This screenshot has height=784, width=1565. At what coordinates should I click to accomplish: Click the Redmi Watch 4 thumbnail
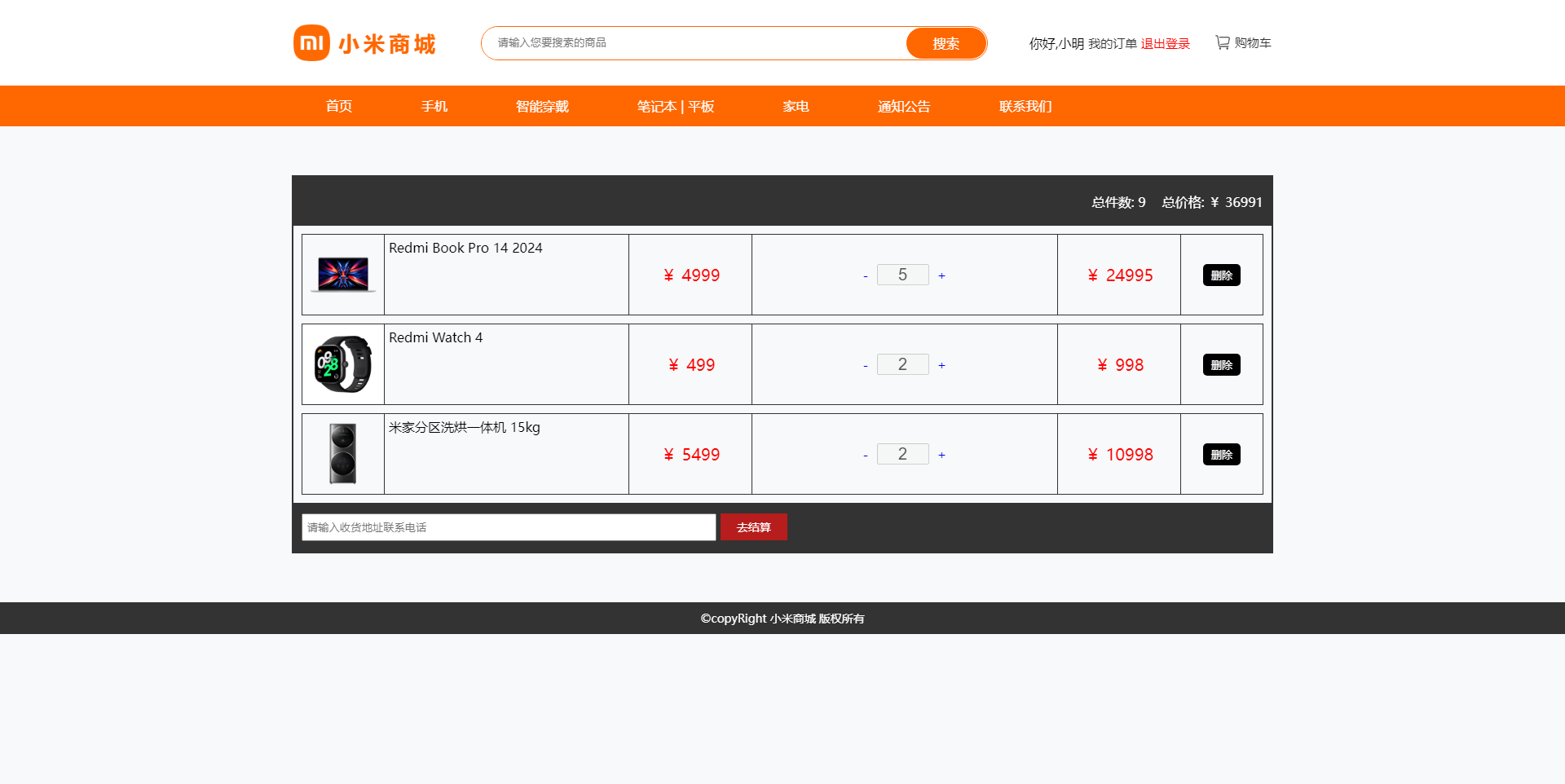click(343, 364)
